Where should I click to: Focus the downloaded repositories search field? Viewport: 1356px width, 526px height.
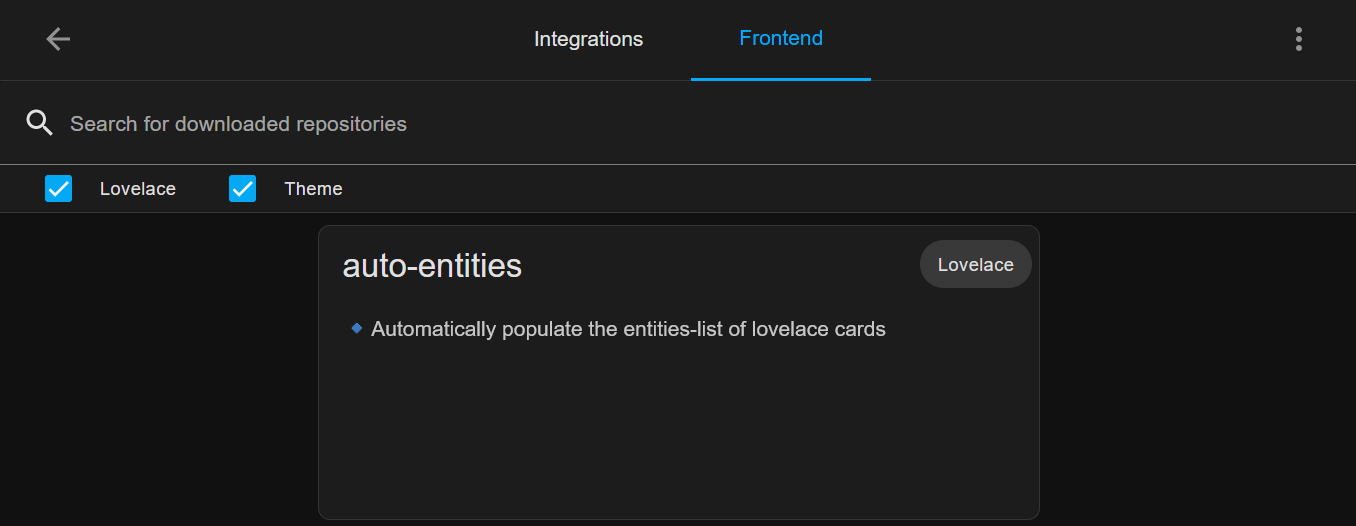[x=600, y=124]
